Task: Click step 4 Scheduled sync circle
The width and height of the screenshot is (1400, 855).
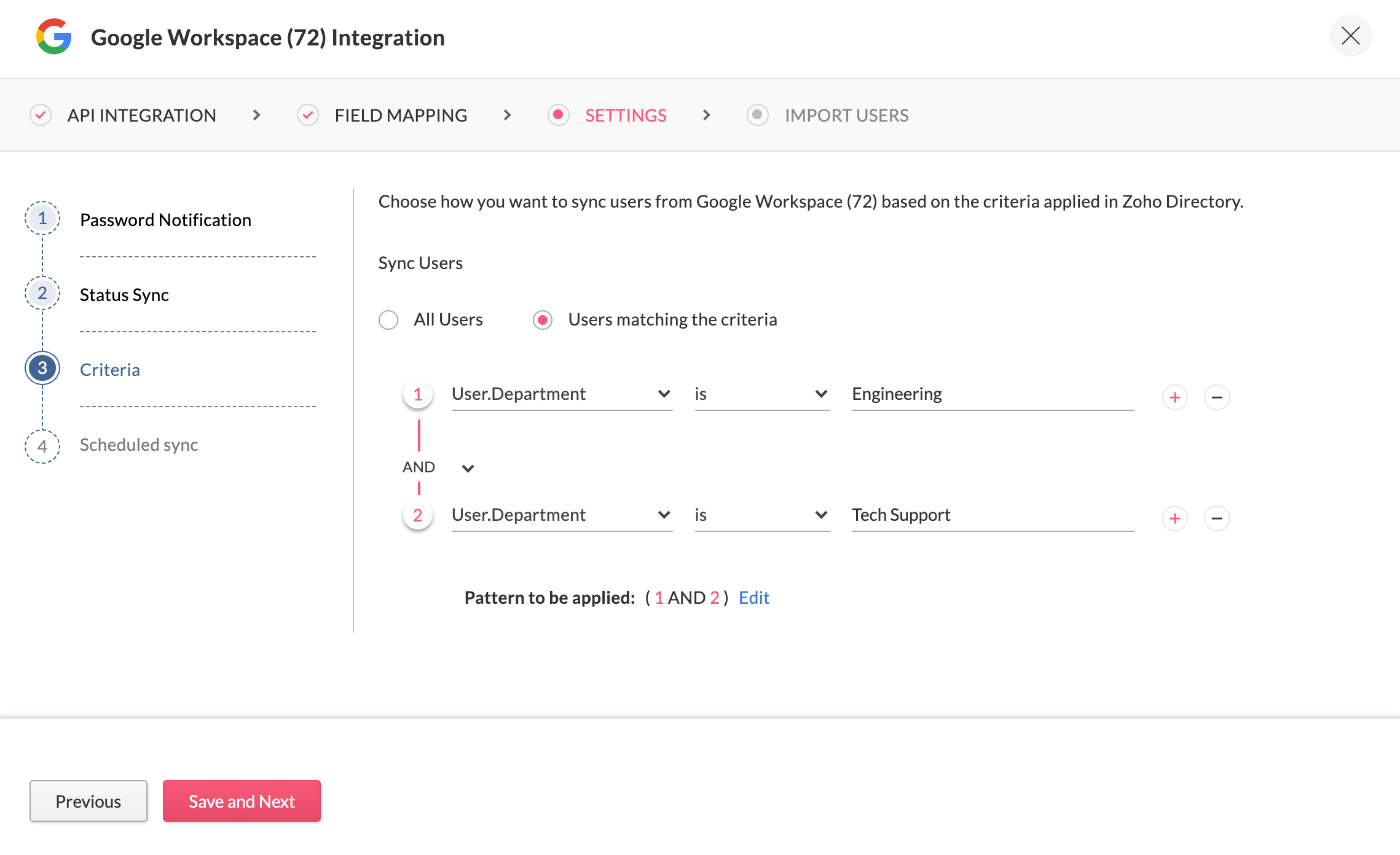Action: point(42,446)
